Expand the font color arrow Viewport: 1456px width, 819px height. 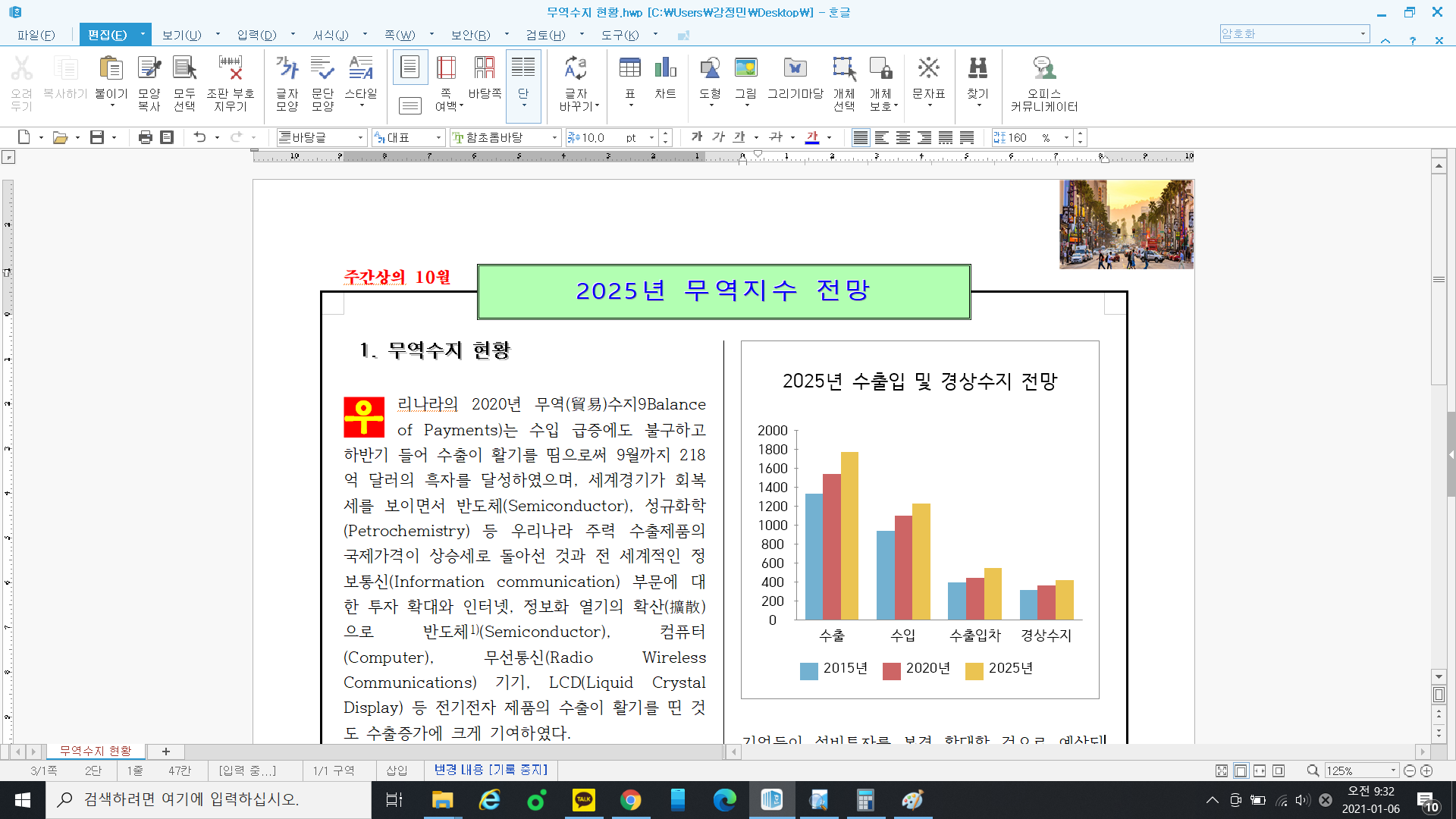tap(830, 138)
